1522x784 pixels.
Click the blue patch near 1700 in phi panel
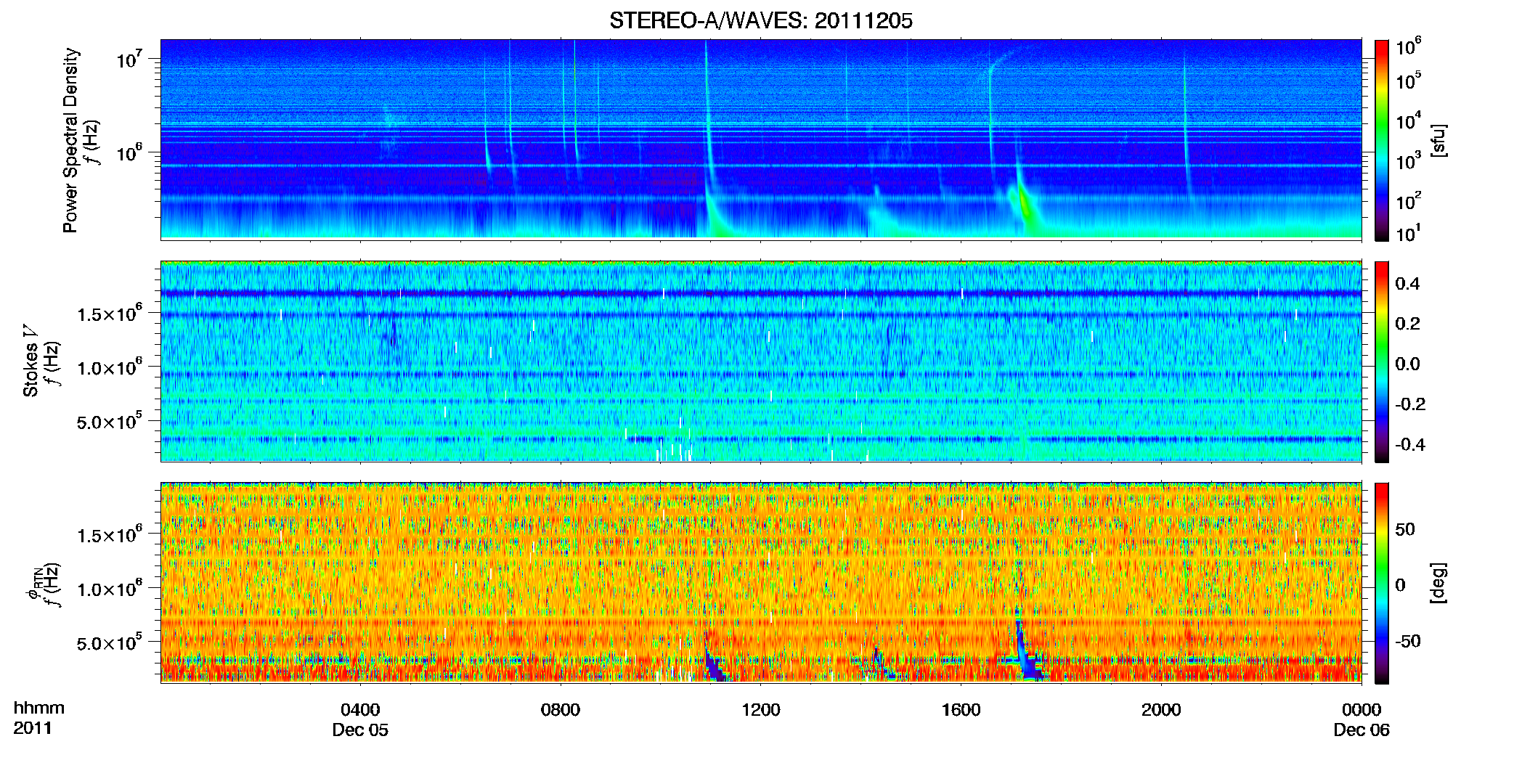coord(1026,650)
